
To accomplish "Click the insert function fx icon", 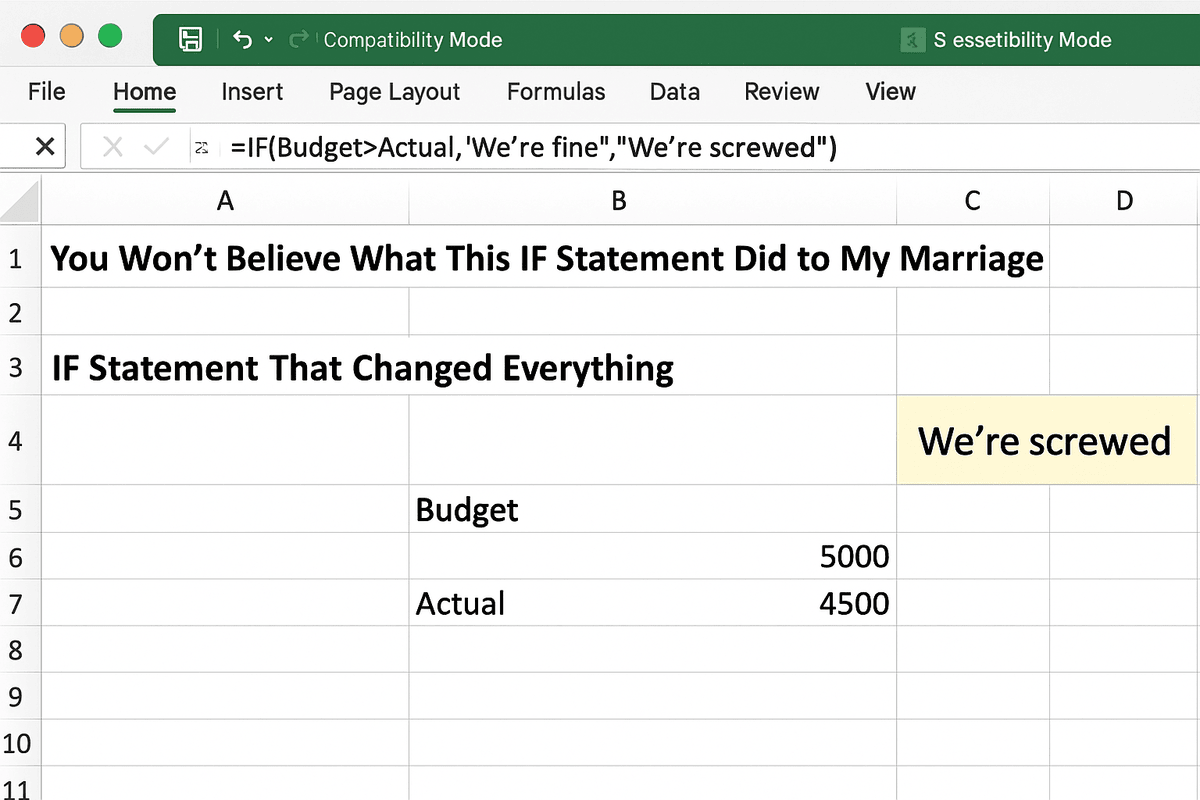I will click(201, 148).
